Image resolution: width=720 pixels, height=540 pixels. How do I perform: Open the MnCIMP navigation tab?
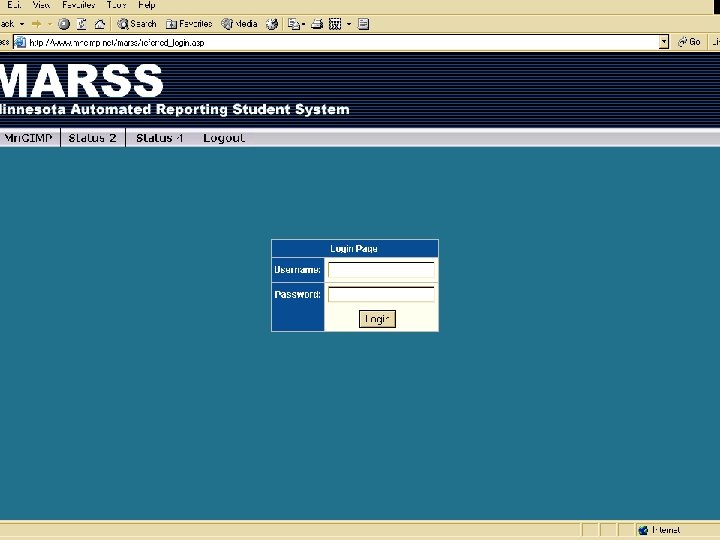28,138
